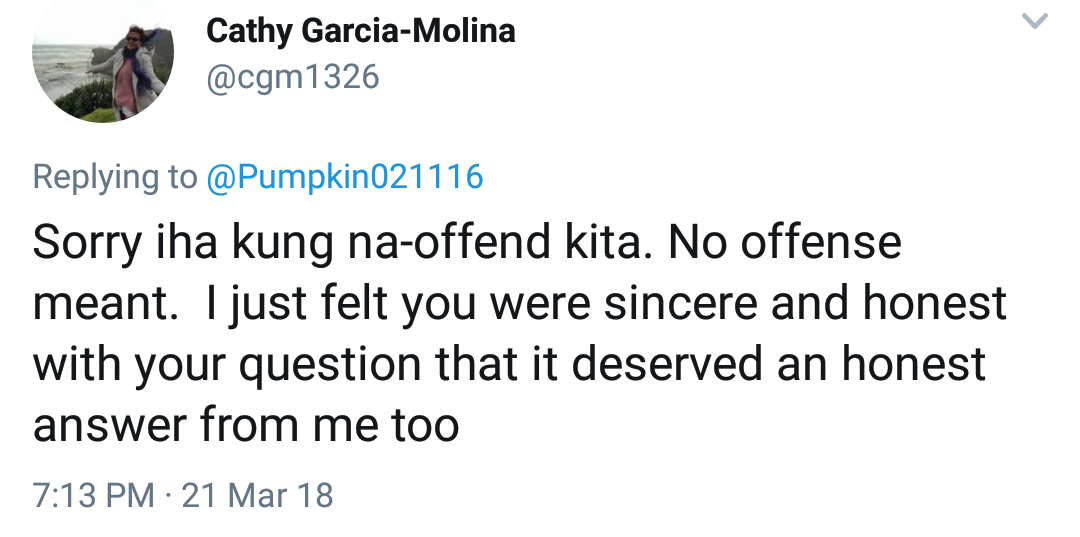Click the "answer from me too" line

pyautogui.click(x=246, y=425)
